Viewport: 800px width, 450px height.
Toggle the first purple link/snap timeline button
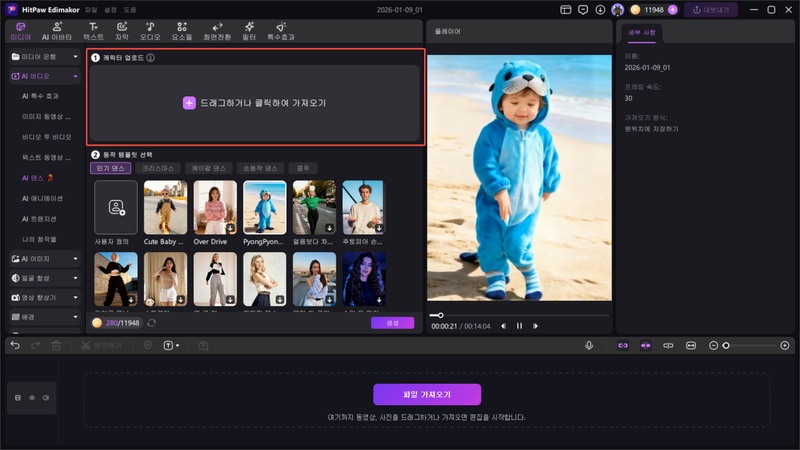623,345
